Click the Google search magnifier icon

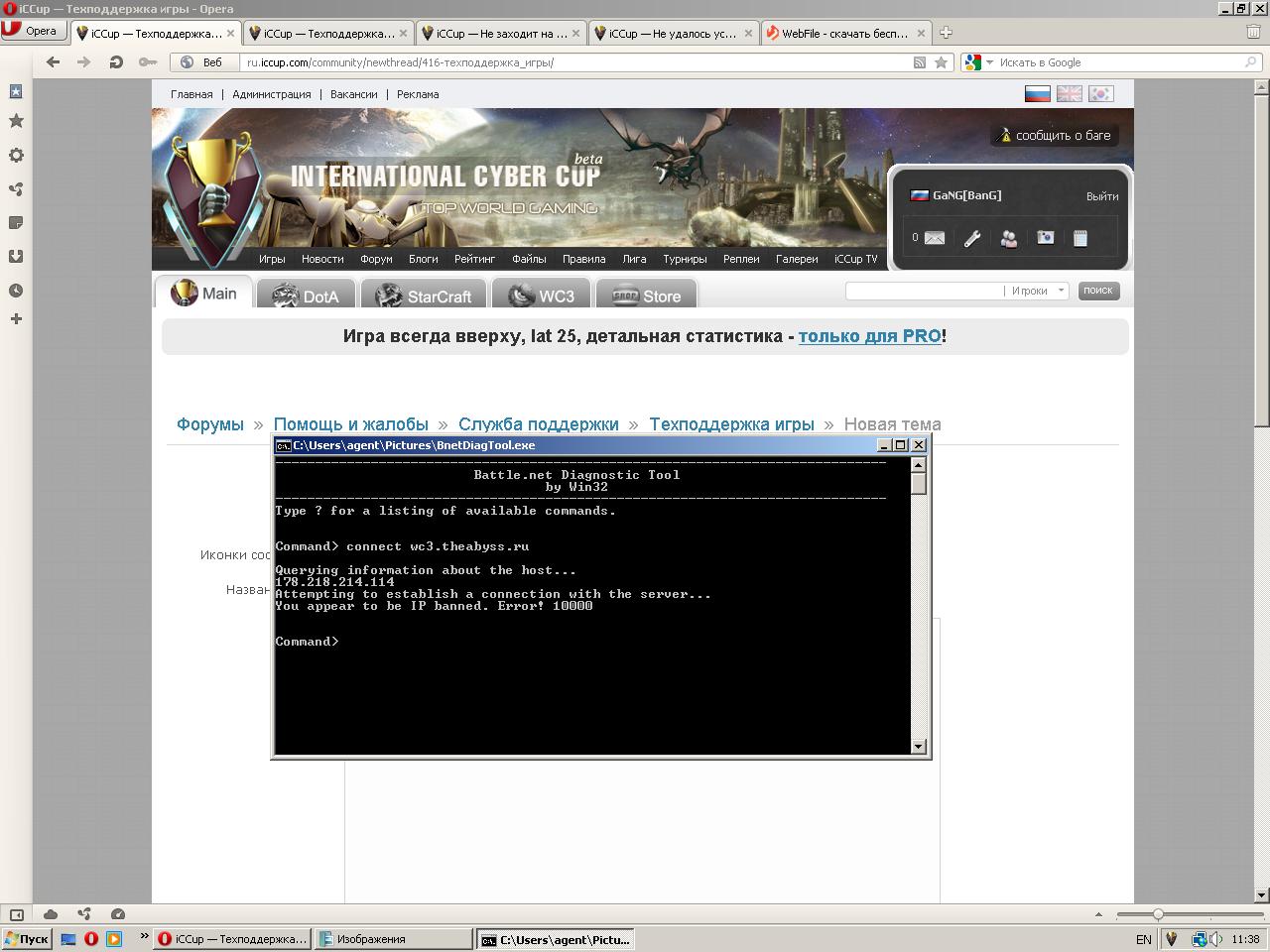click(1251, 62)
